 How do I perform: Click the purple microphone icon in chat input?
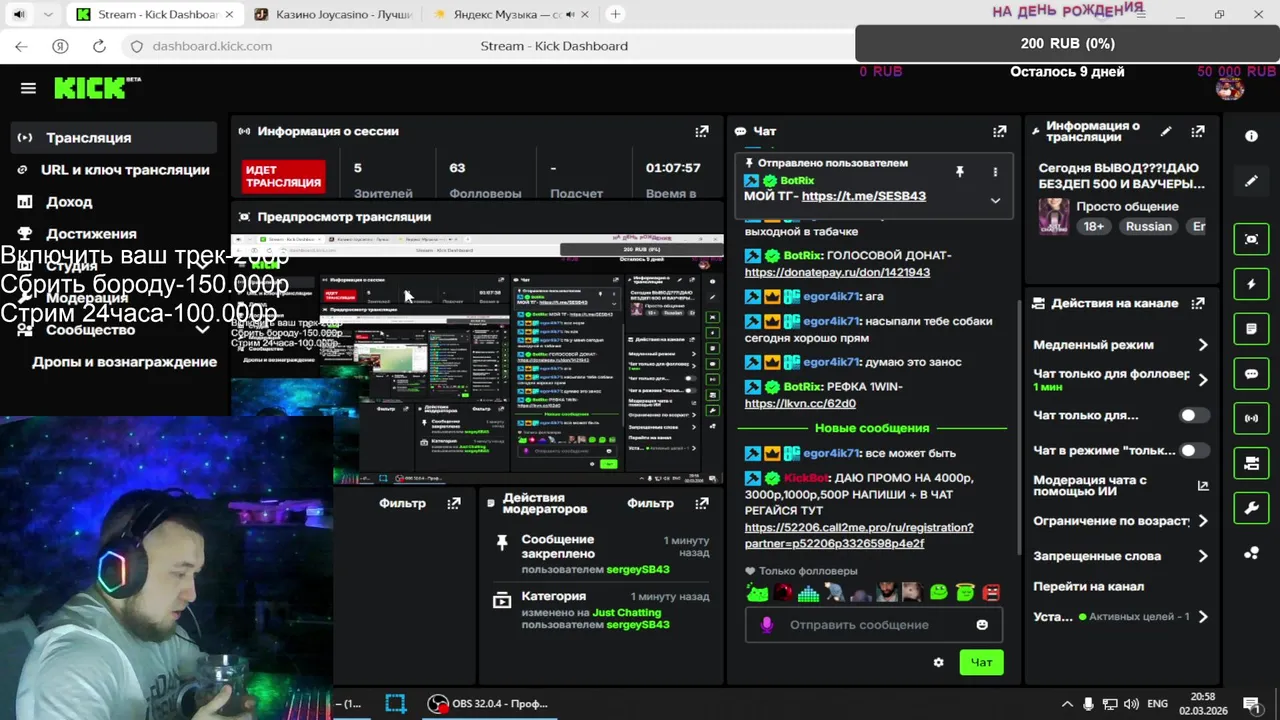point(767,625)
